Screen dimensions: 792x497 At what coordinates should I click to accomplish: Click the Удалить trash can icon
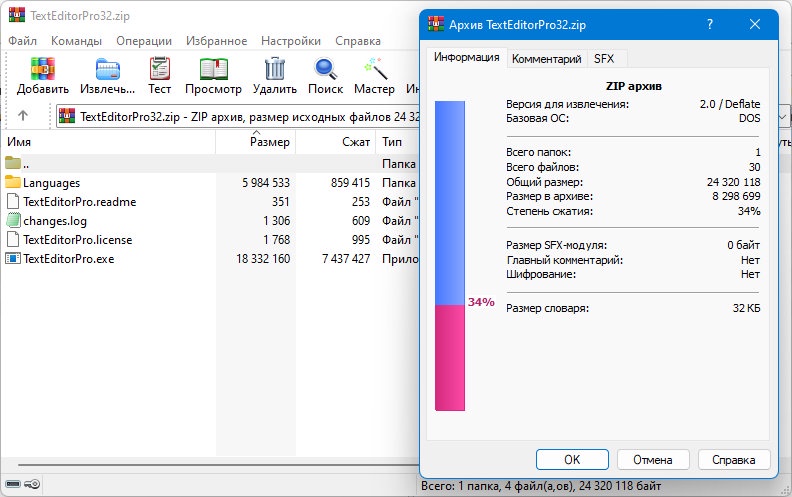point(275,69)
